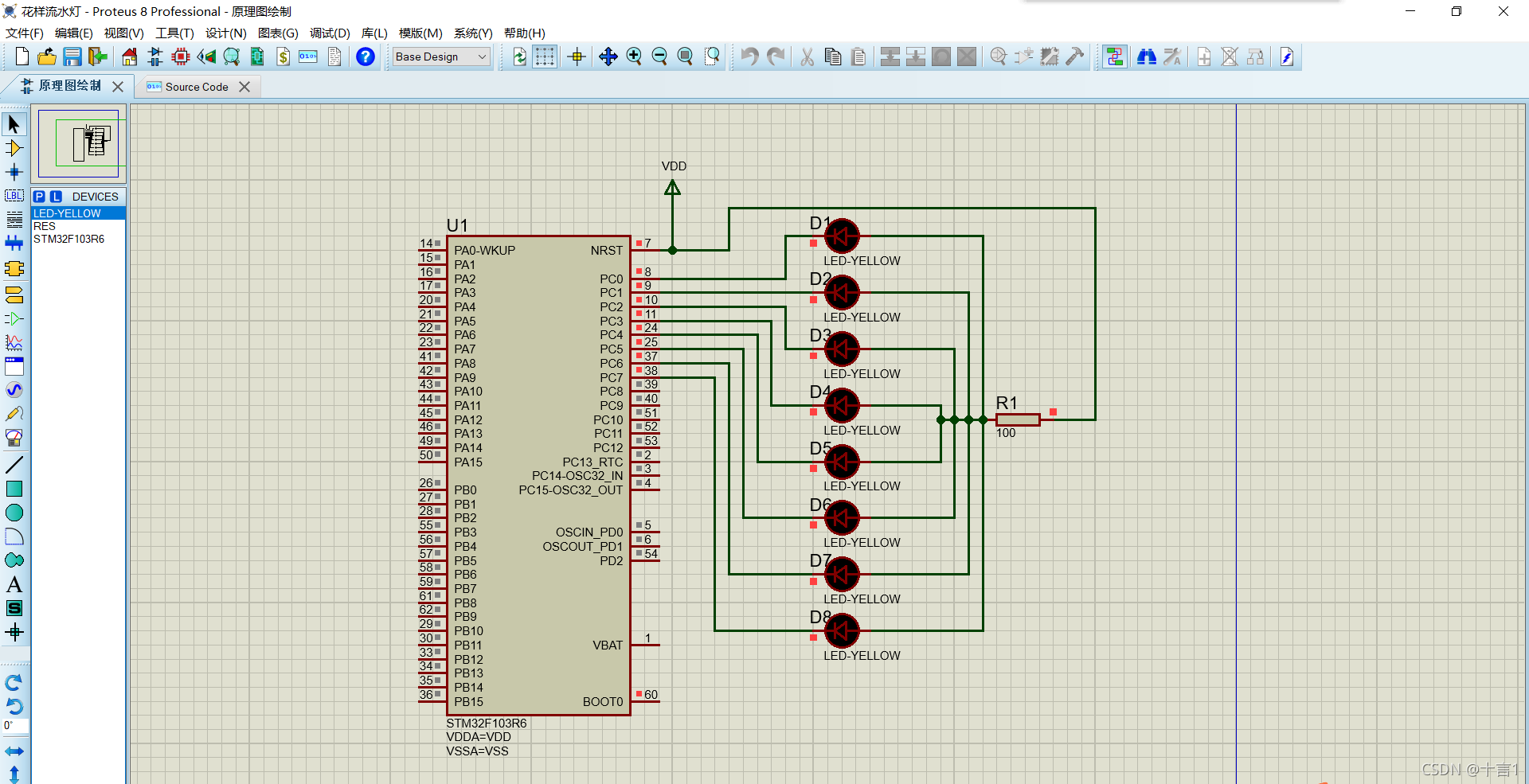Click the Decompose hammer icon

(x=1075, y=57)
